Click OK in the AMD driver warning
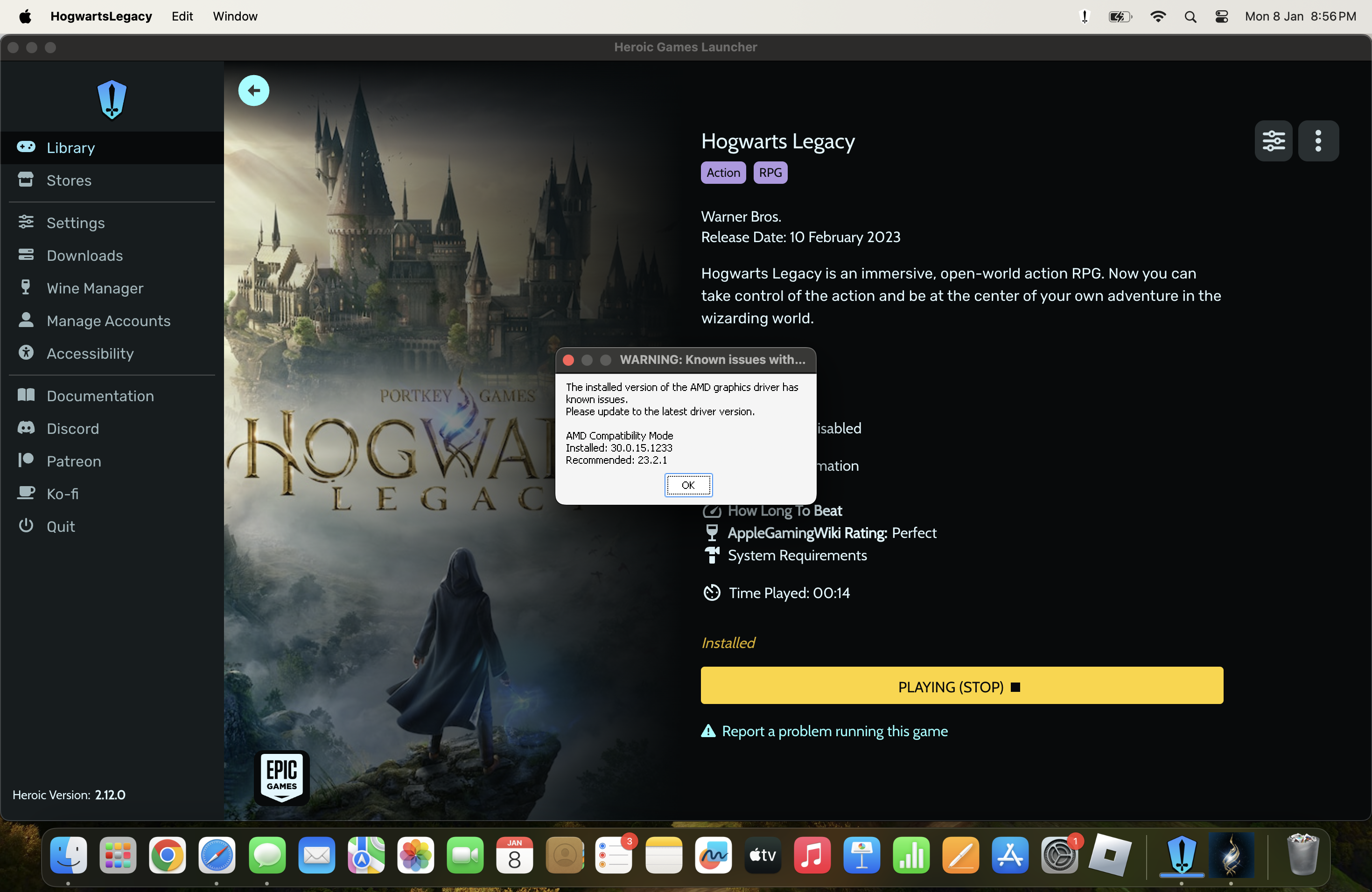1372x892 pixels. click(688, 485)
